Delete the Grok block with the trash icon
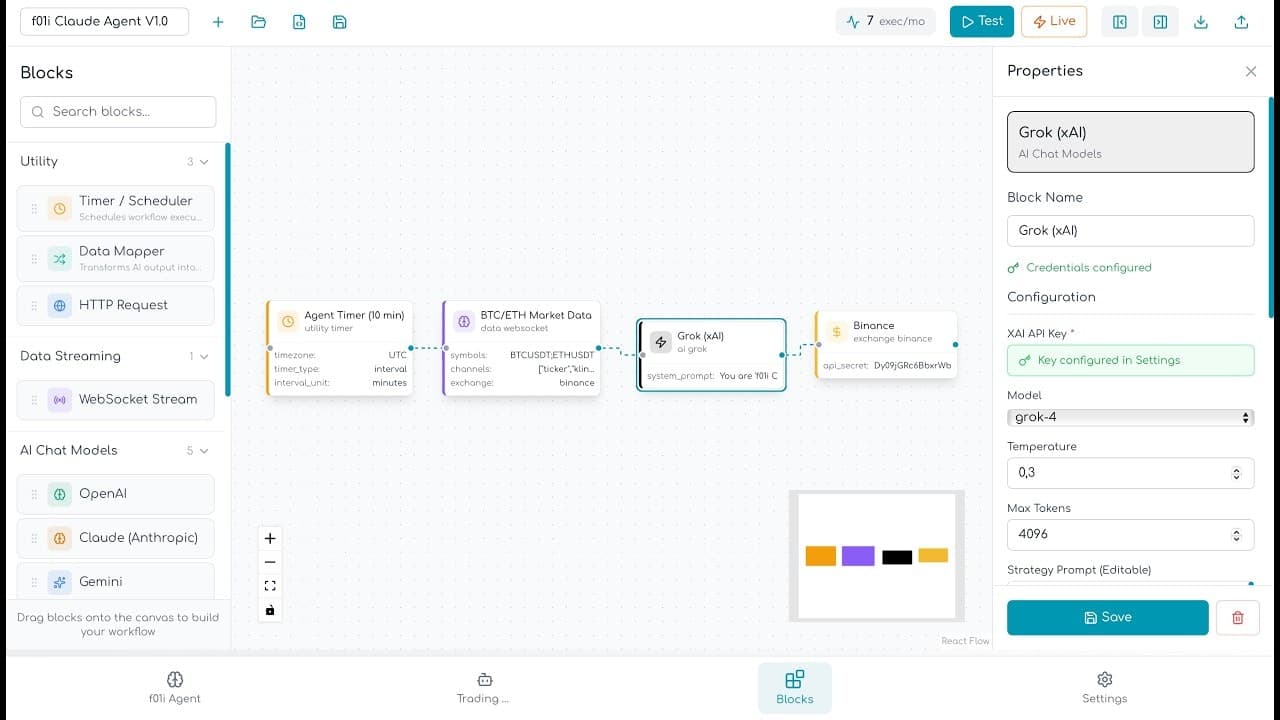1280x720 pixels. 1238,617
